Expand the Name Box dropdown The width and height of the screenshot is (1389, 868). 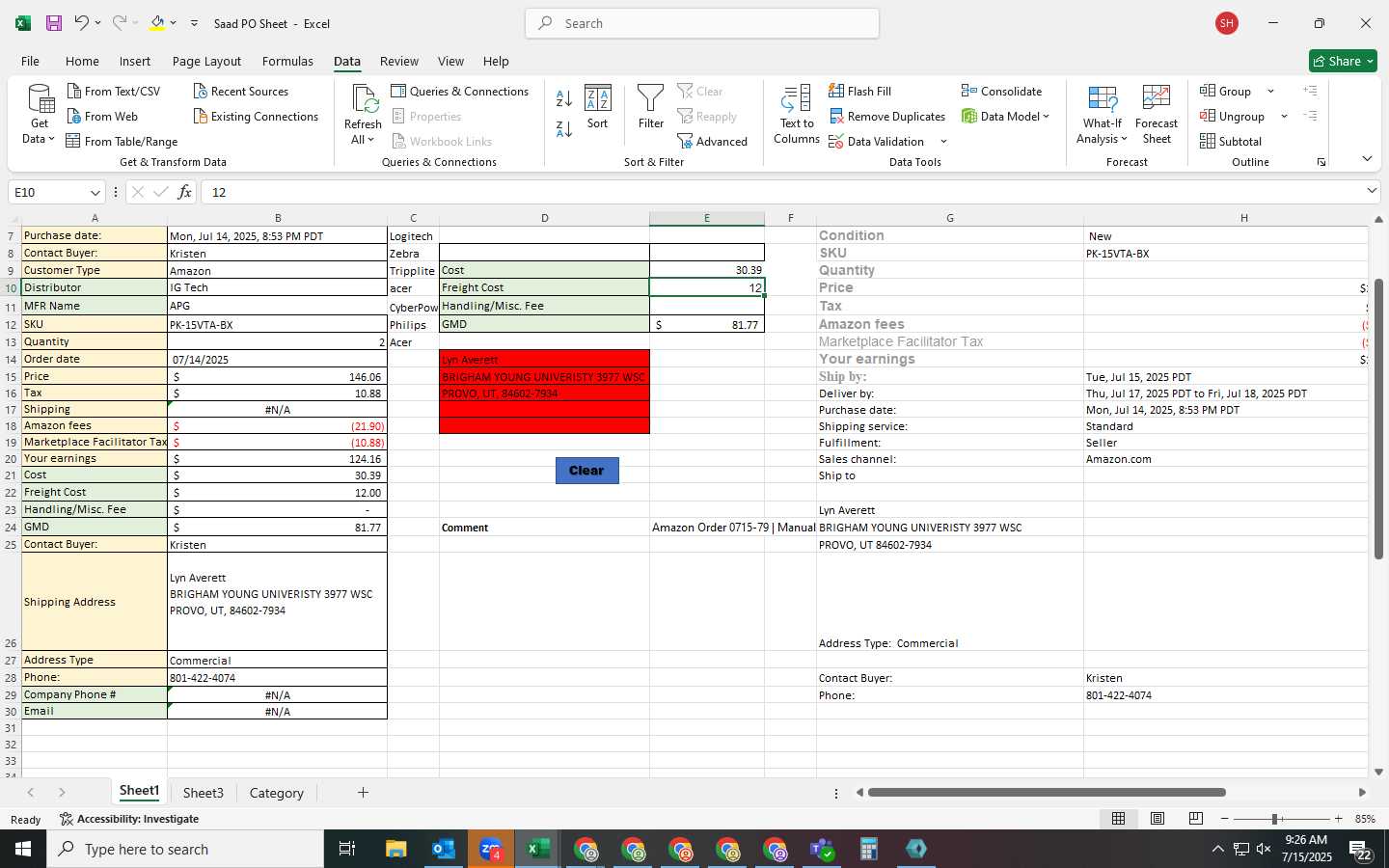(95, 193)
